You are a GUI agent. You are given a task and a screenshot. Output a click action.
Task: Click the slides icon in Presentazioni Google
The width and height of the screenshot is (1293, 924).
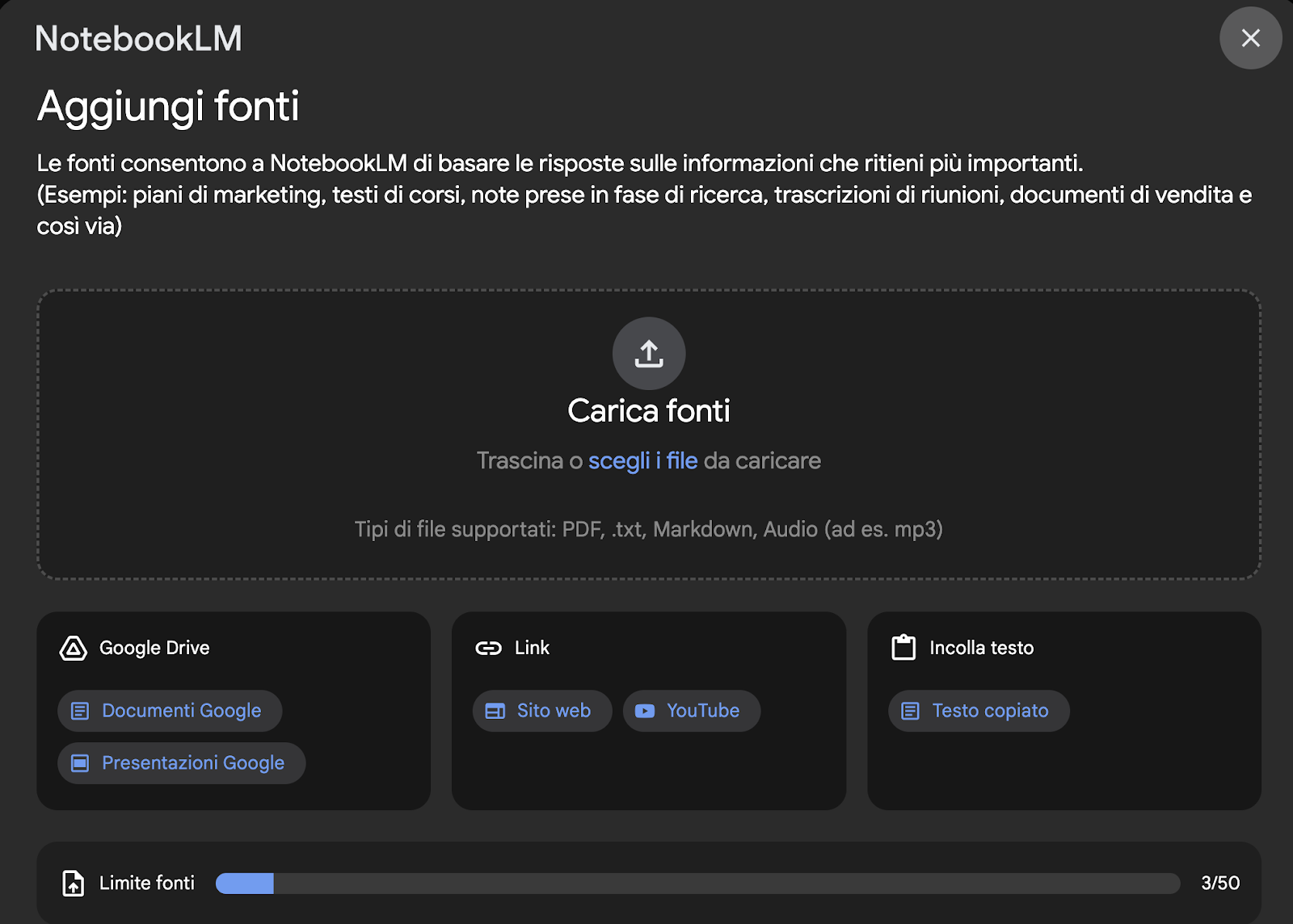(x=80, y=763)
